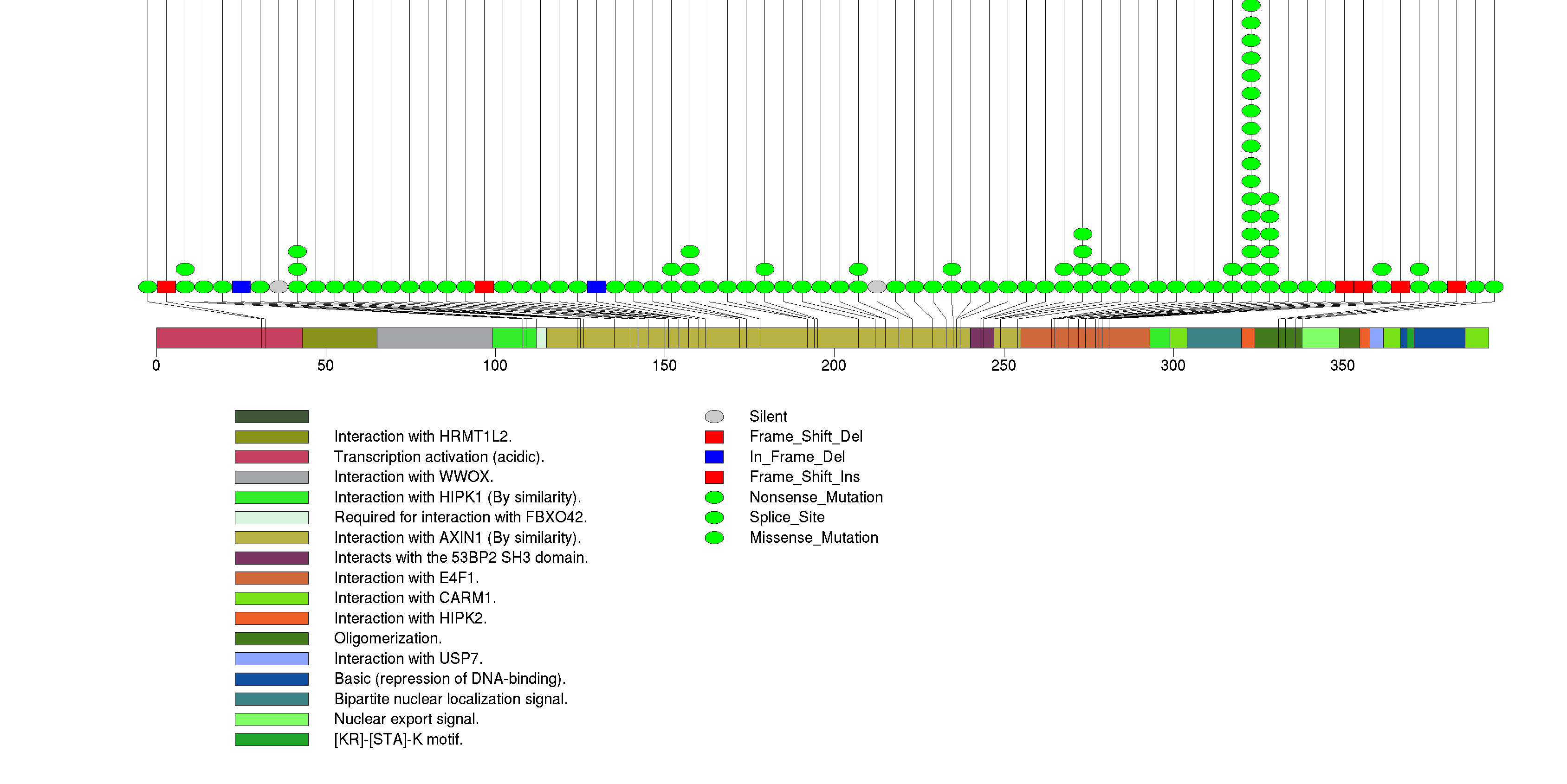Click the gray Silent legend circle
The image size is (1567, 784).
(x=714, y=416)
